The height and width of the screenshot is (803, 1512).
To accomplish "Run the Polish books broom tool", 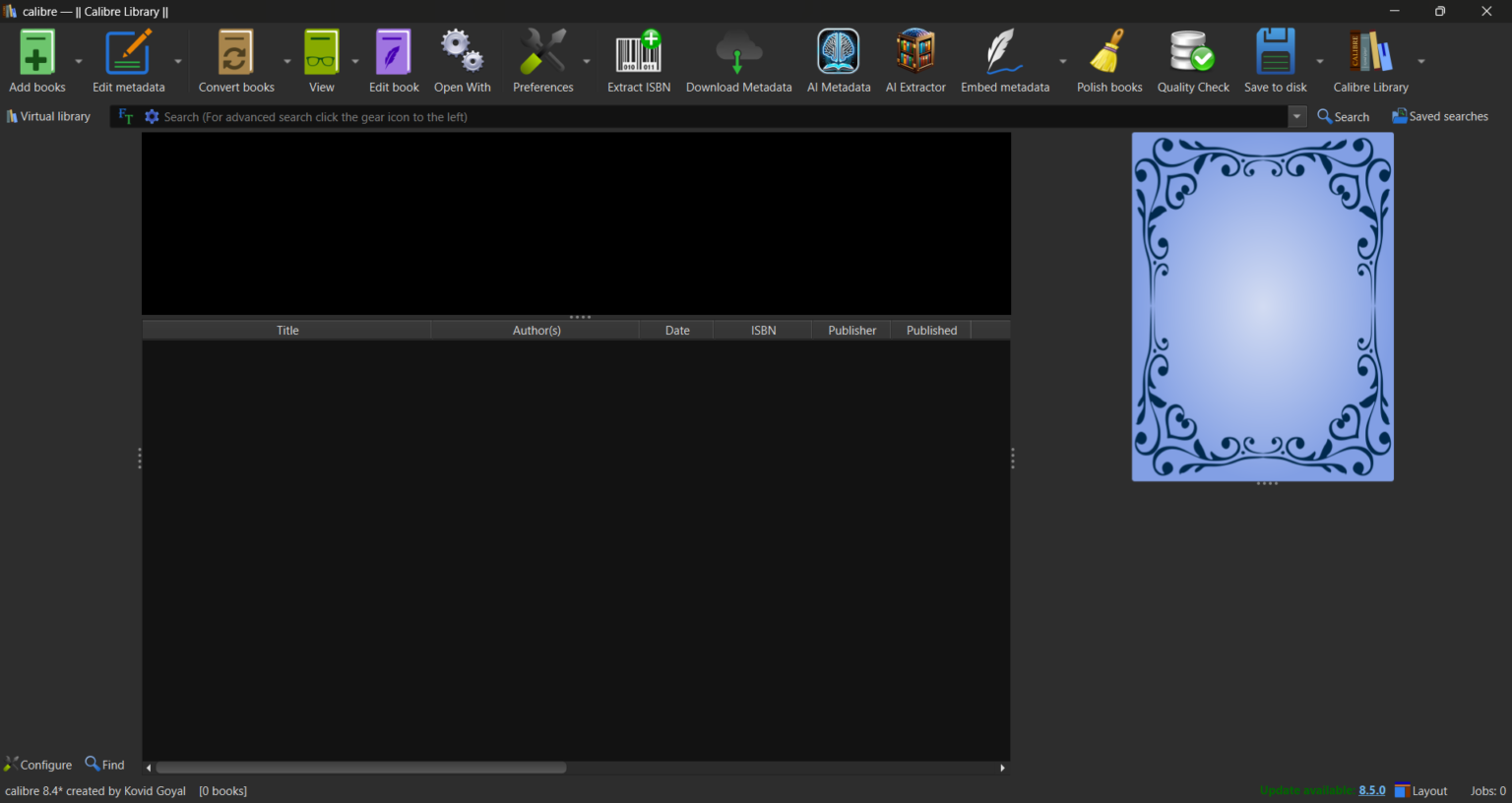I will 1109,52.
